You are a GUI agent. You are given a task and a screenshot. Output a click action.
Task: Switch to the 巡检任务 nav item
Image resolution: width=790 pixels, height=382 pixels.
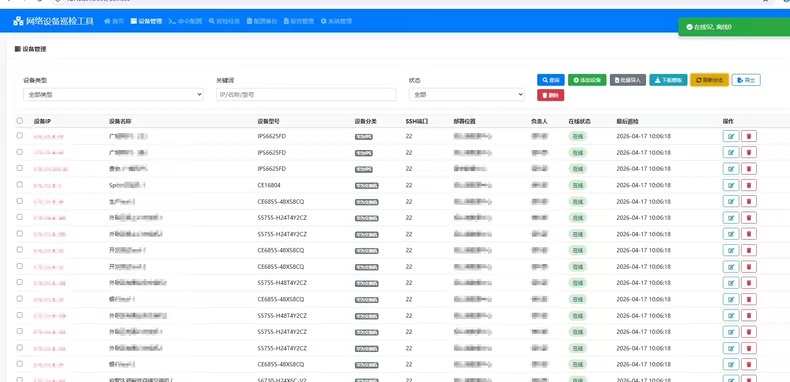click(x=224, y=21)
